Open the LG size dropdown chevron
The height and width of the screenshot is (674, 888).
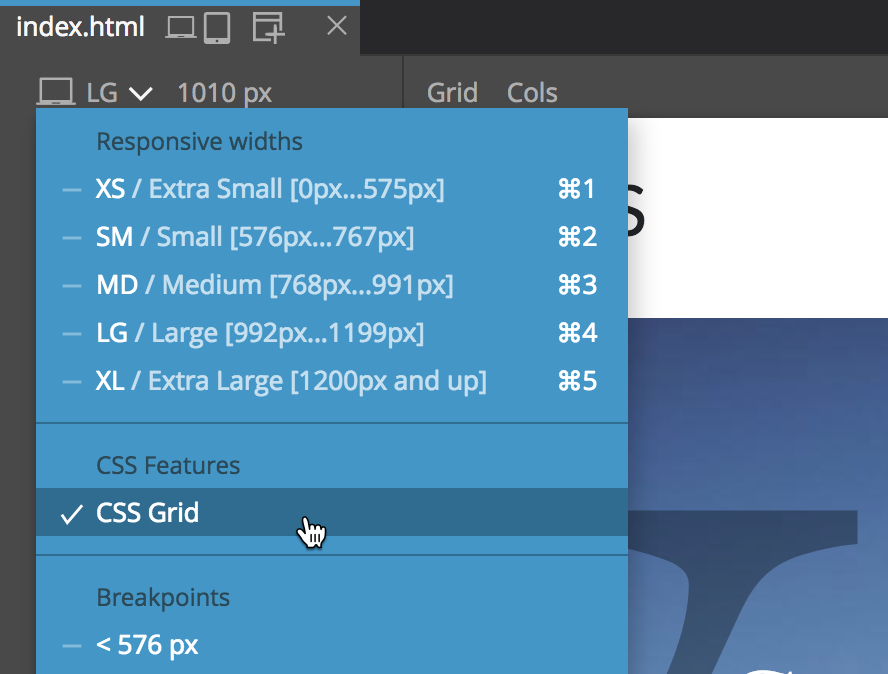(x=140, y=93)
